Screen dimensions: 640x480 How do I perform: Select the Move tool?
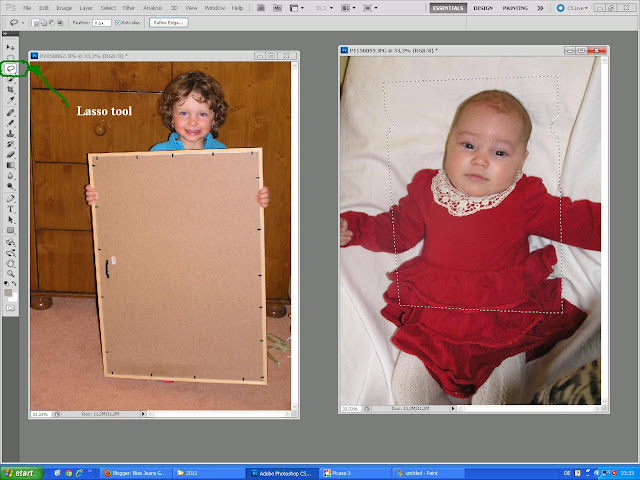[11, 48]
